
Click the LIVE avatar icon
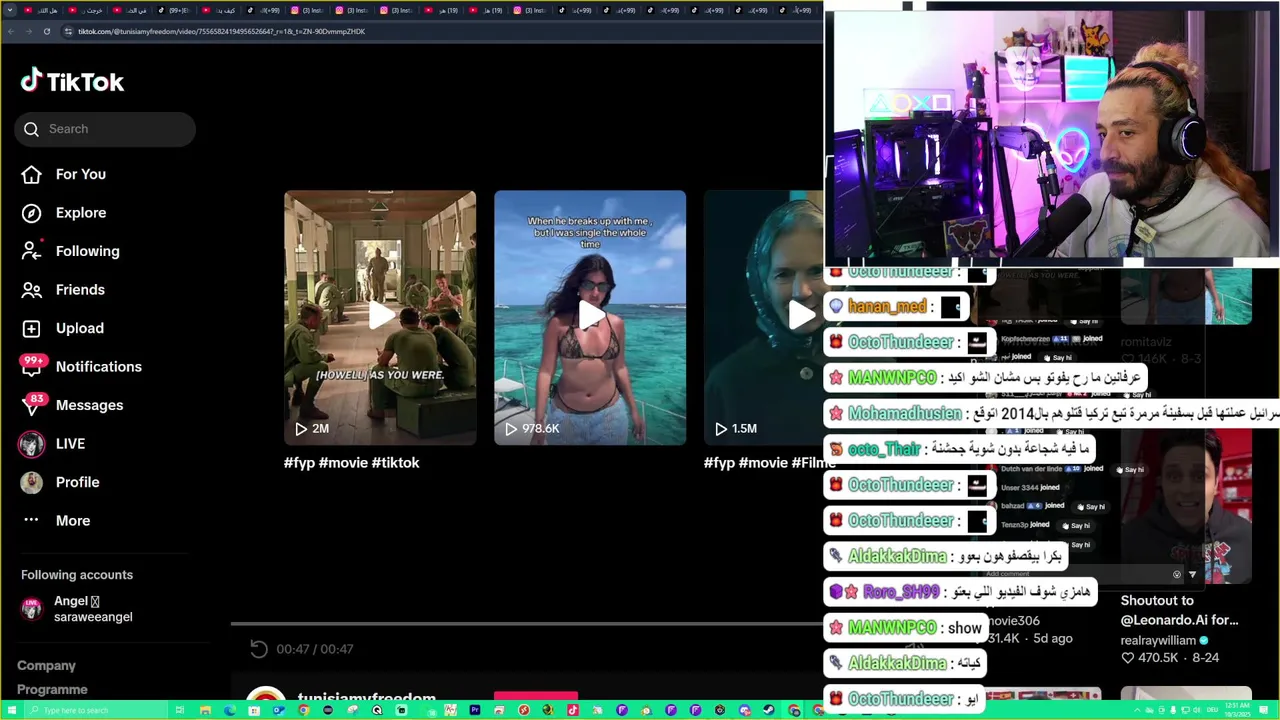pos(32,444)
